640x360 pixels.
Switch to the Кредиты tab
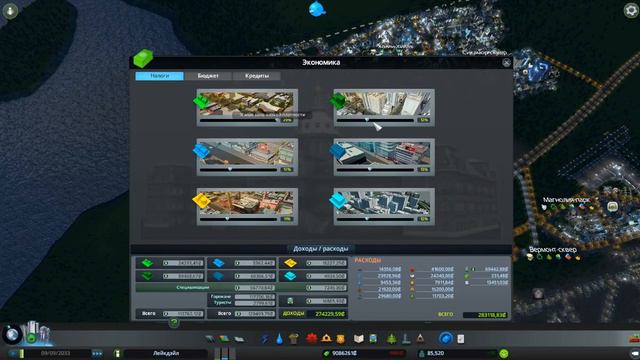coord(257,76)
